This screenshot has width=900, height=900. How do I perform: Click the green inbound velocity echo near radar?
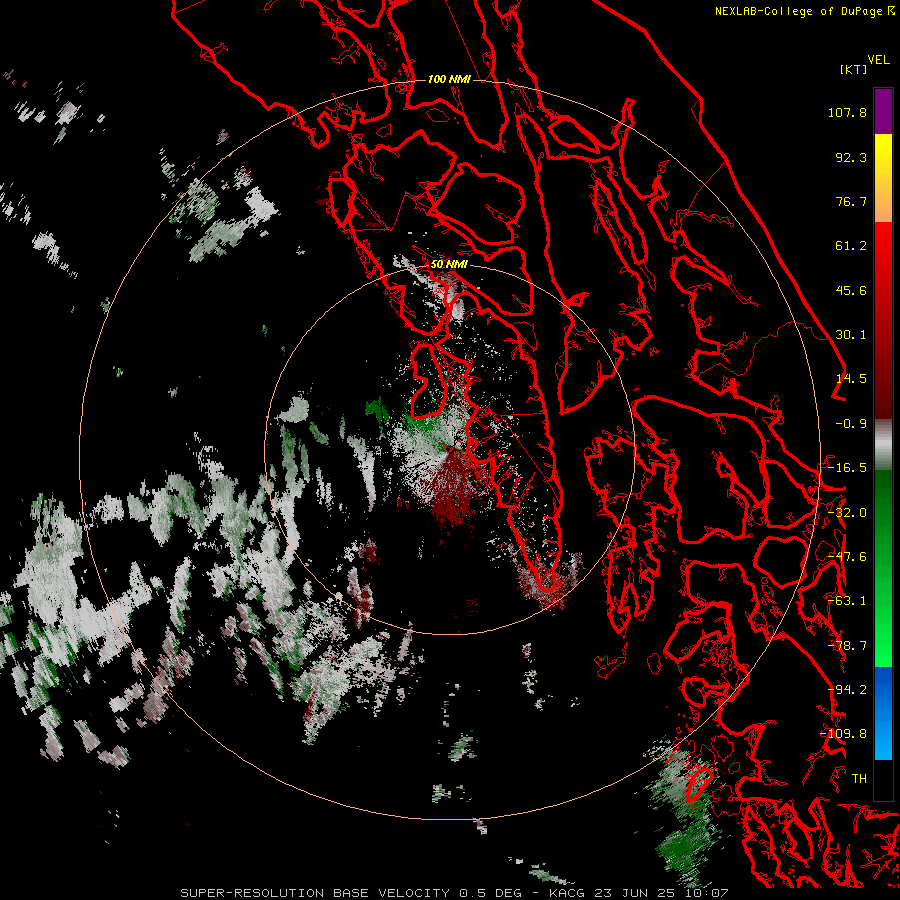[x=428, y=425]
